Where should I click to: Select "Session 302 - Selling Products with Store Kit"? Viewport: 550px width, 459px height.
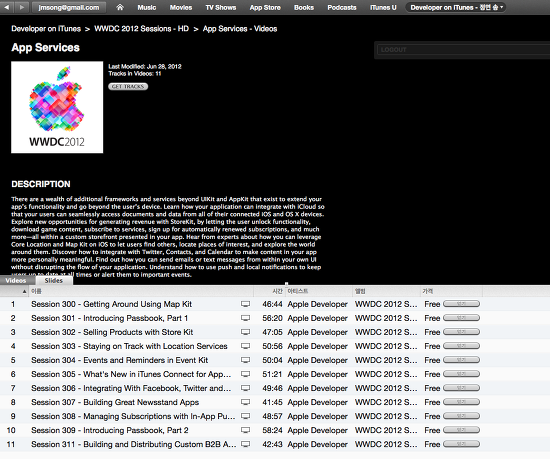pyautogui.click(x=112, y=332)
